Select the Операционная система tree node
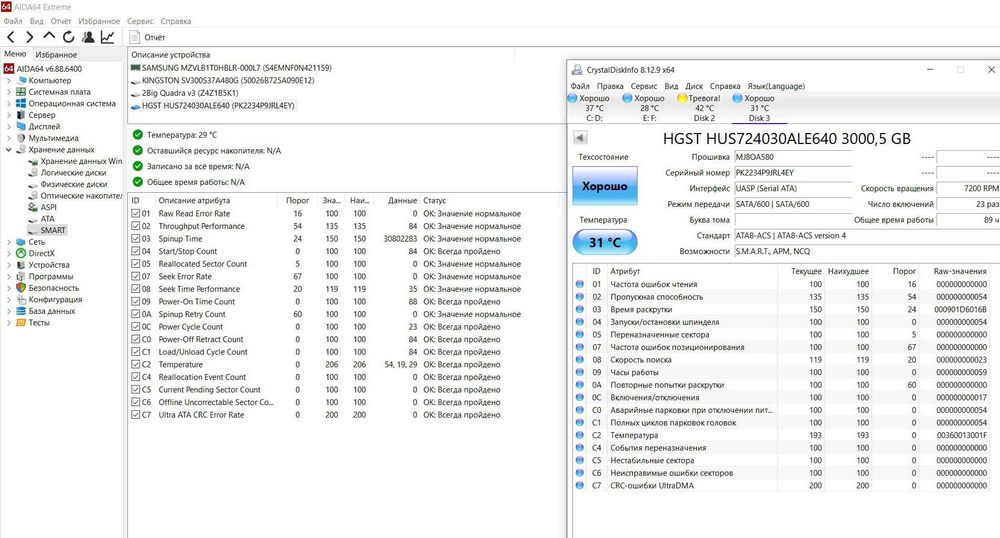Image resolution: width=1000 pixels, height=538 pixels. click(x=72, y=103)
